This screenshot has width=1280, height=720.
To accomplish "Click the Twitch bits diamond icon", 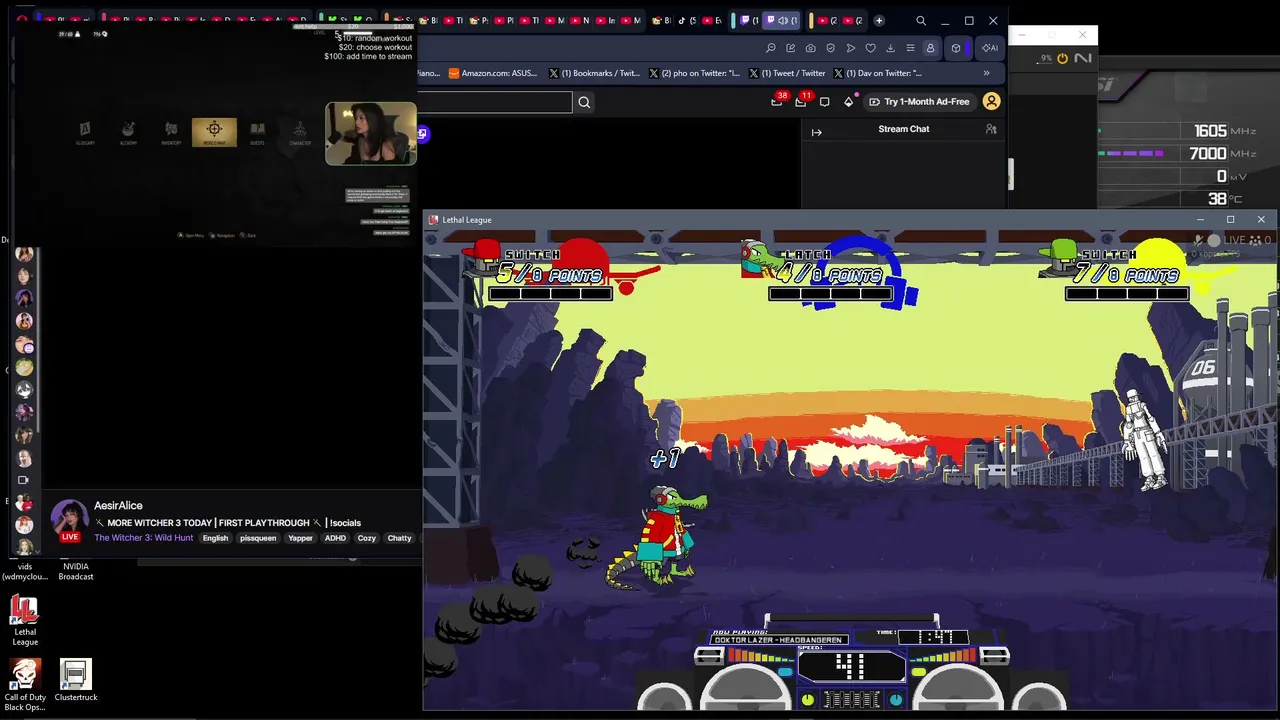I will tap(849, 101).
